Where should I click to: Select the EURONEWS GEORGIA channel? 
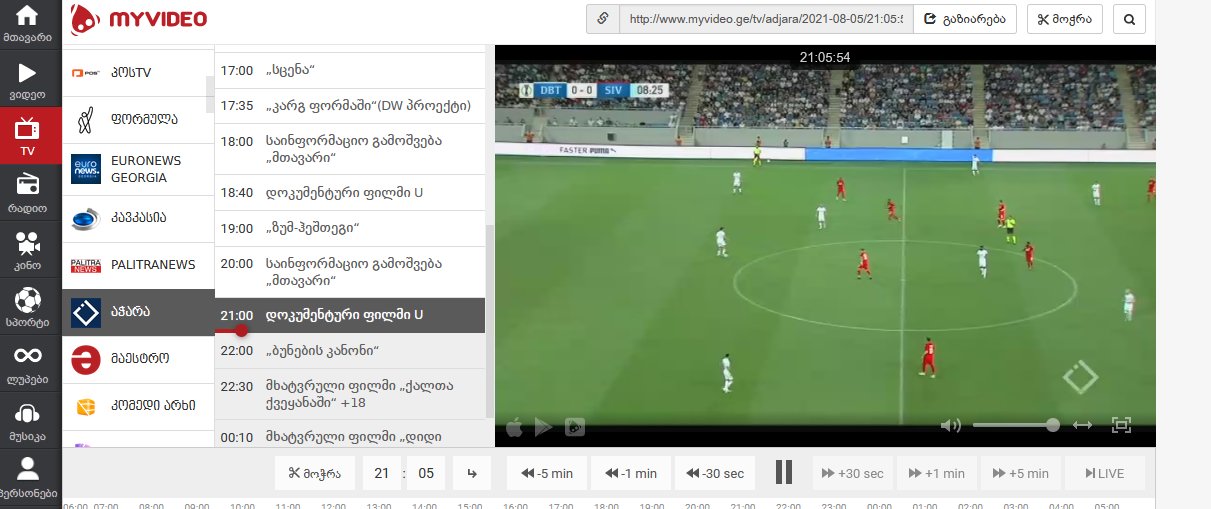point(138,169)
